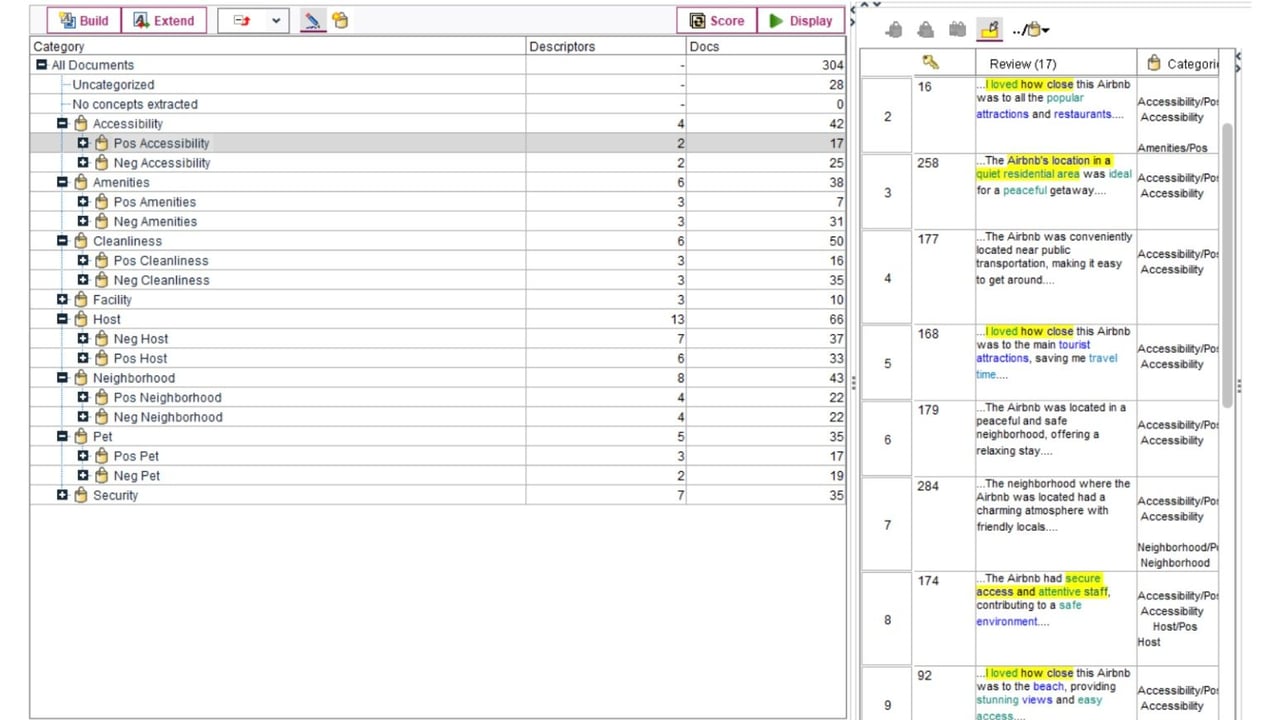
Task: Select the Pos Accessibility category label
Action: point(162,143)
